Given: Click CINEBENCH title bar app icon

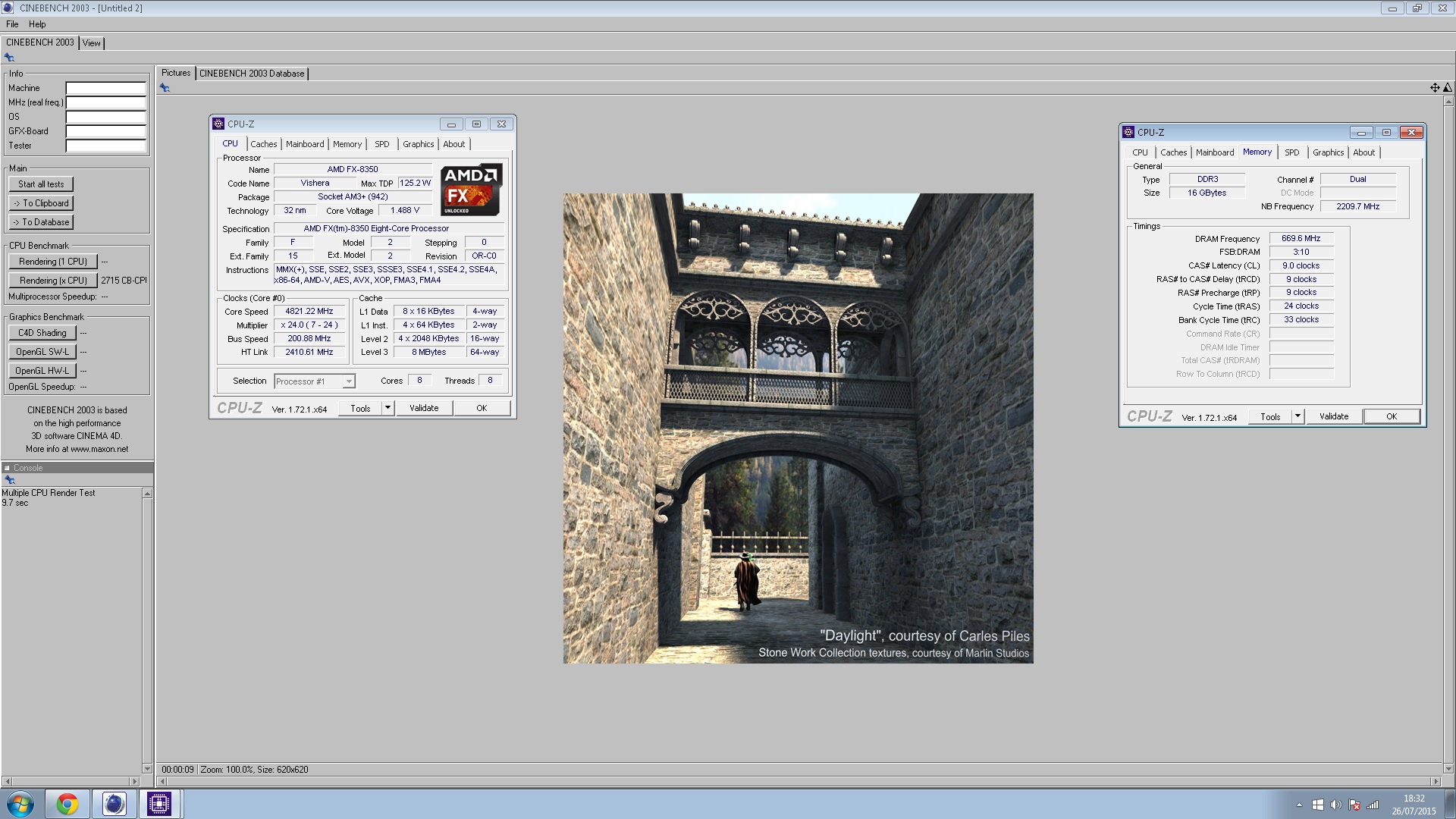Looking at the screenshot, I should (8, 8).
